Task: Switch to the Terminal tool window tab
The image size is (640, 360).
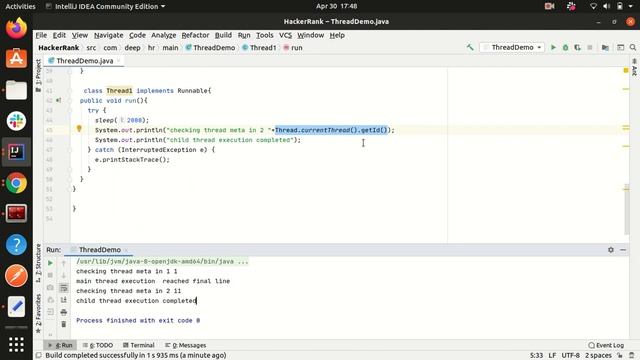Action: tap(138, 345)
